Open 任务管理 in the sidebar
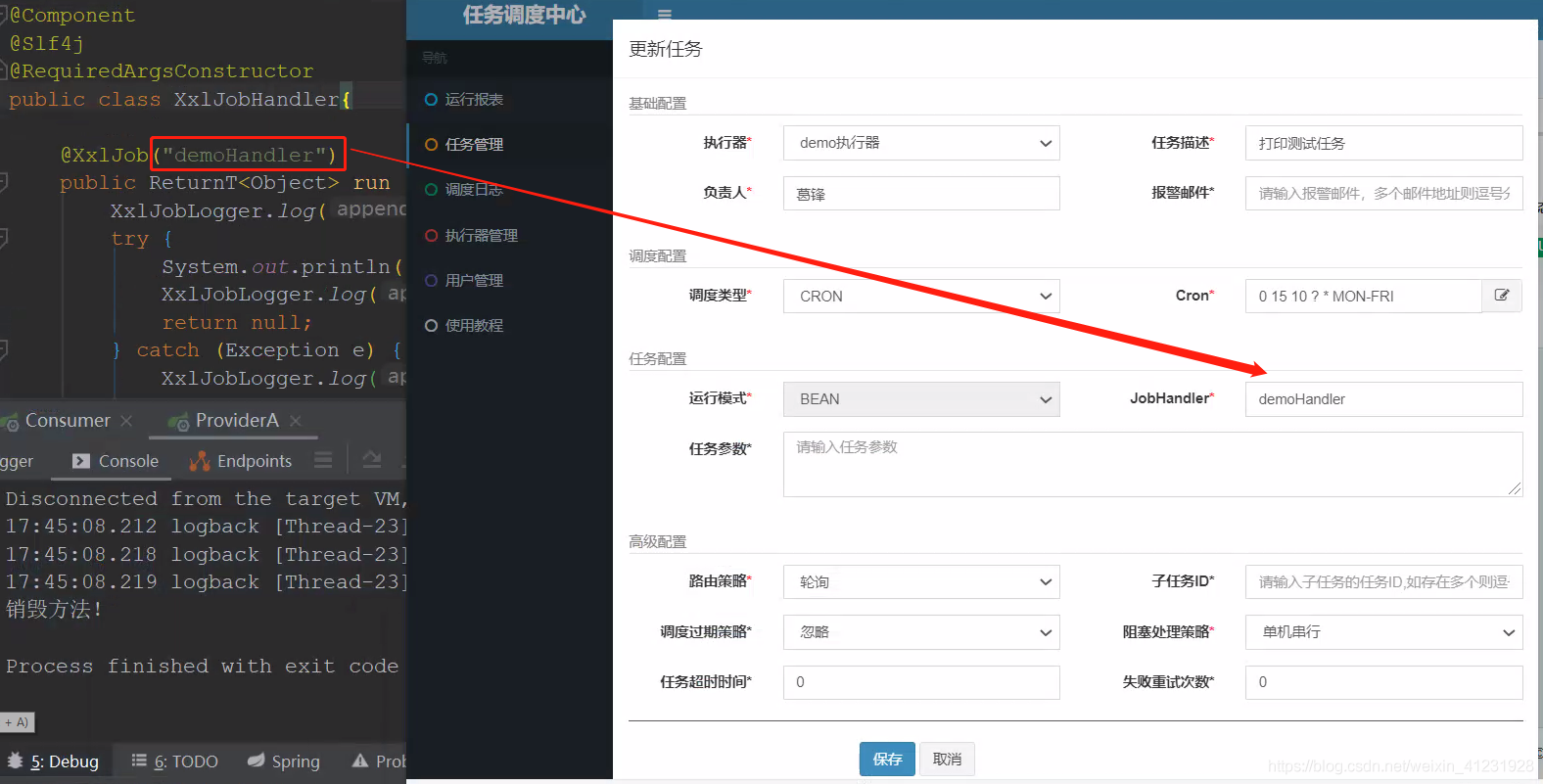The height and width of the screenshot is (784, 1543). pos(474,145)
